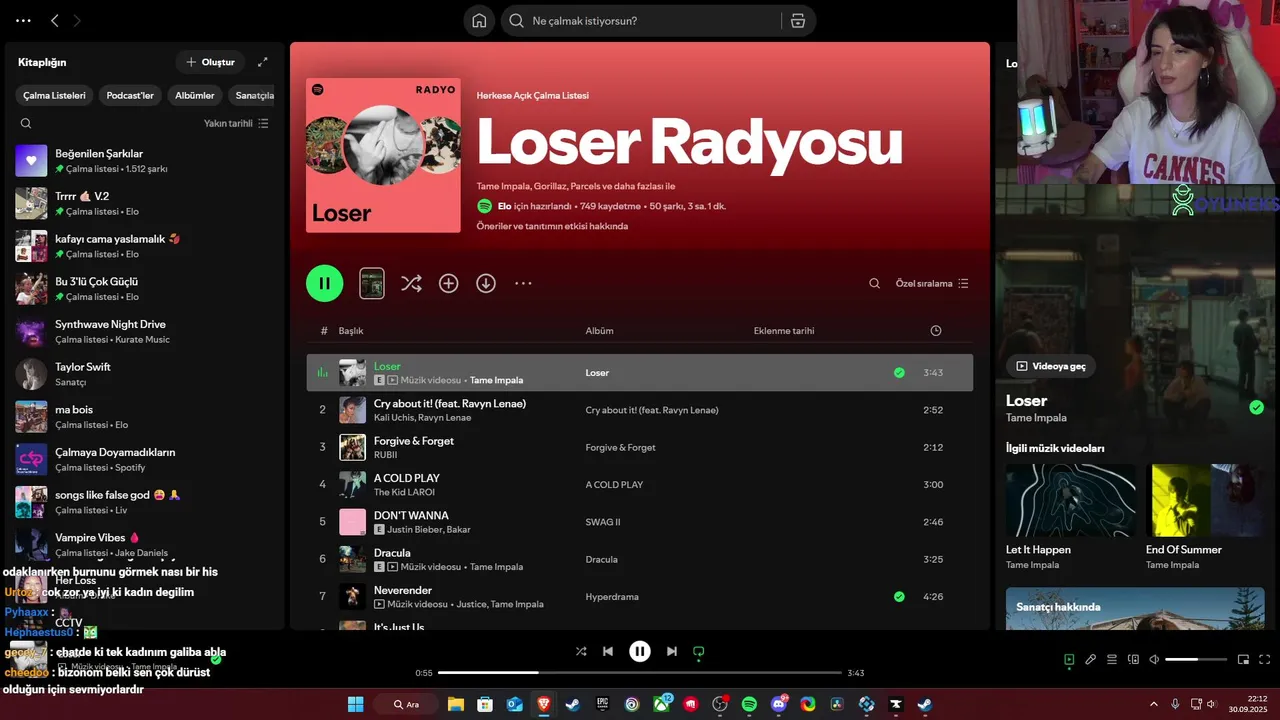Open Brave browser from the taskbar
This screenshot has height=720, width=1280.
pos(544,704)
